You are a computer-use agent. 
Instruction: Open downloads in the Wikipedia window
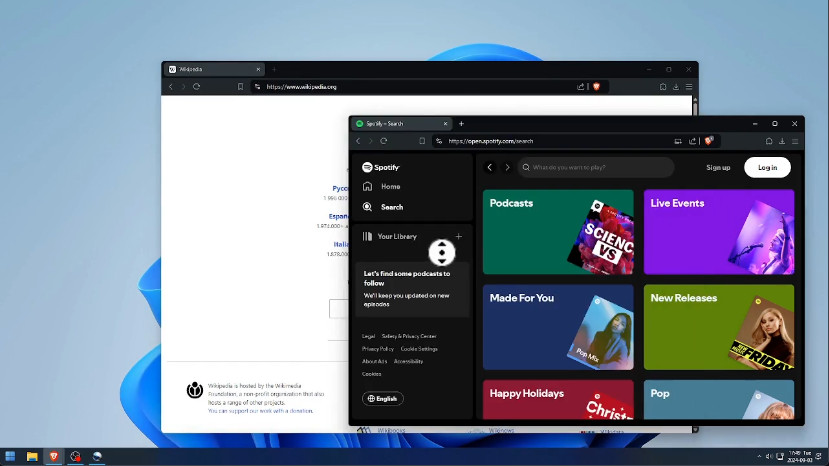(x=676, y=87)
